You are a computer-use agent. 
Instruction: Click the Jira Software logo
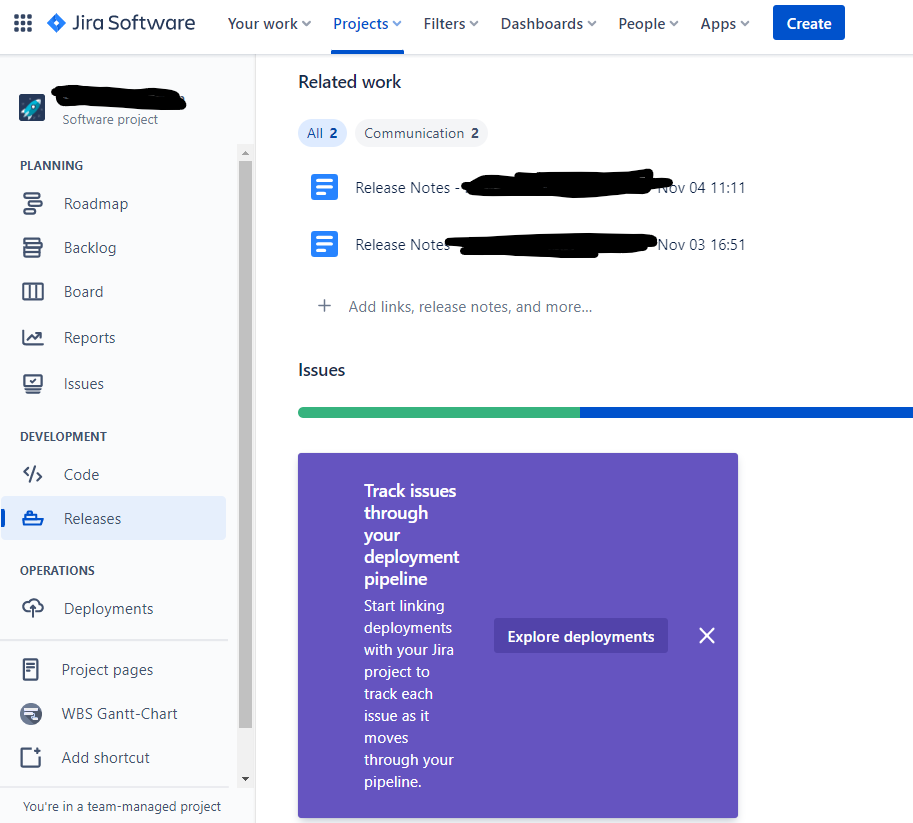tap(121, 23)
